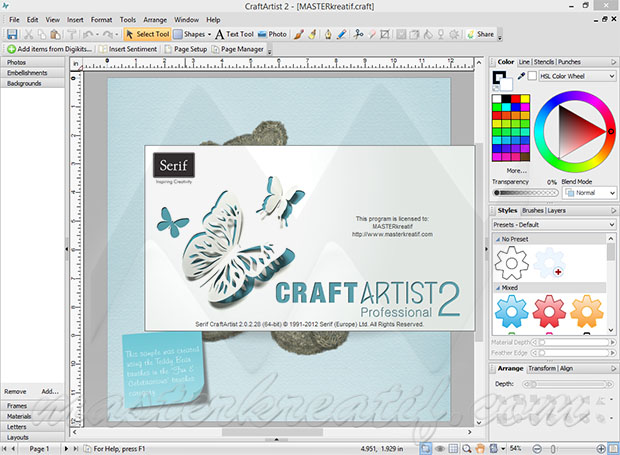Open the Insert menu
The image size is (620, 455).
pos(75,20)
